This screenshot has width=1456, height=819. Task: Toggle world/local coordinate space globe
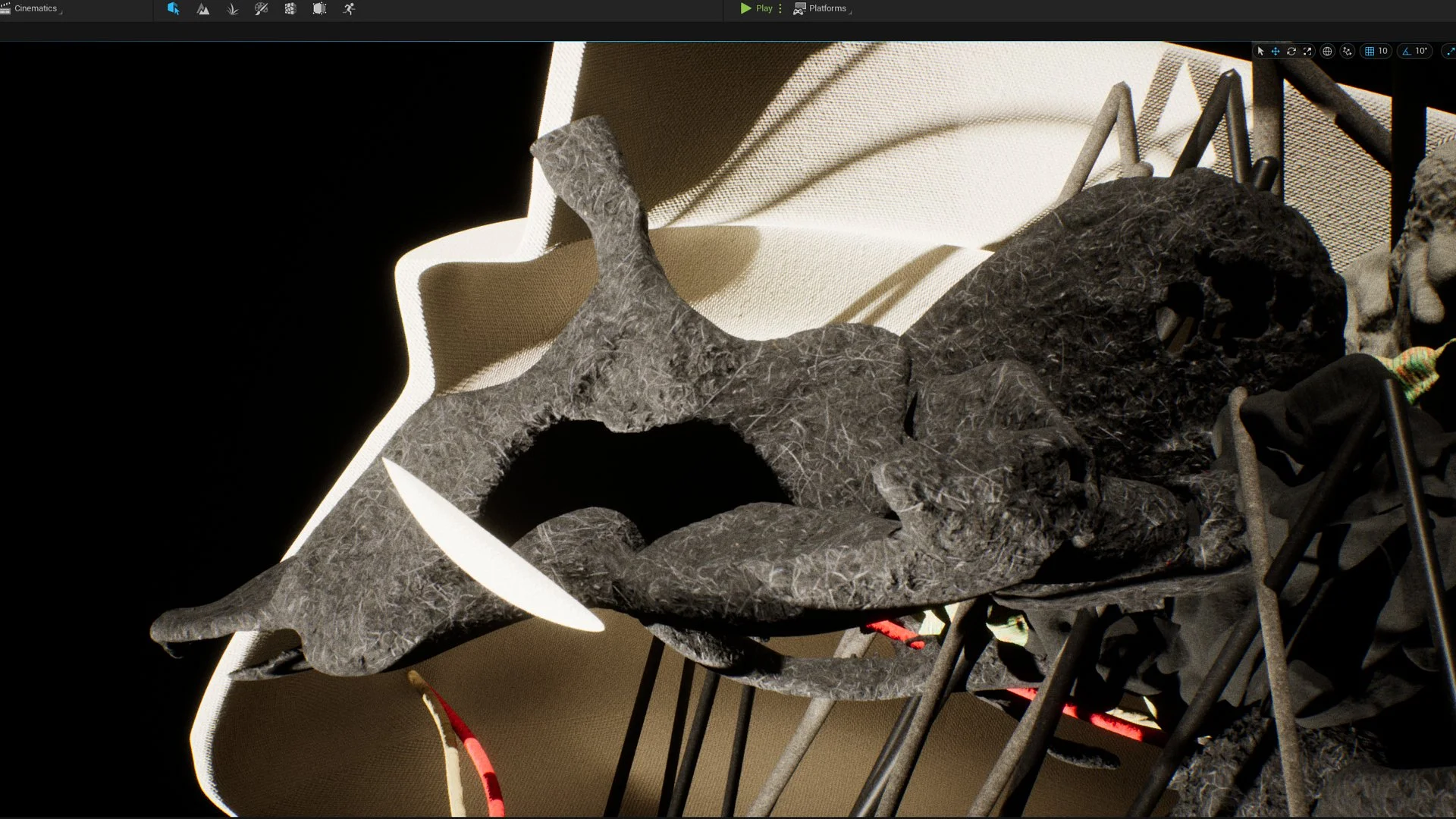coord(1327,52)
